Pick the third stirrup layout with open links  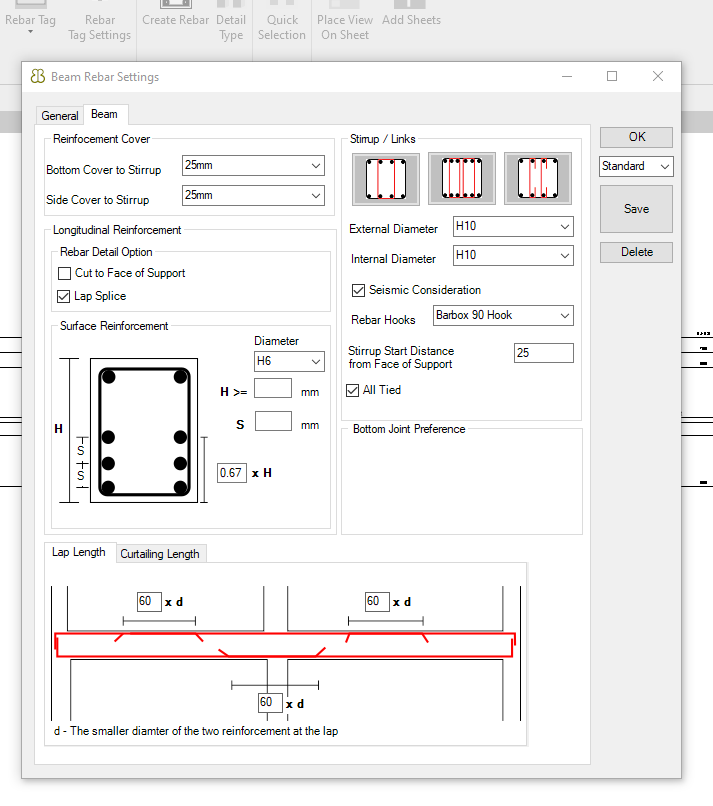pyautogui.click(x=537, y=179)
